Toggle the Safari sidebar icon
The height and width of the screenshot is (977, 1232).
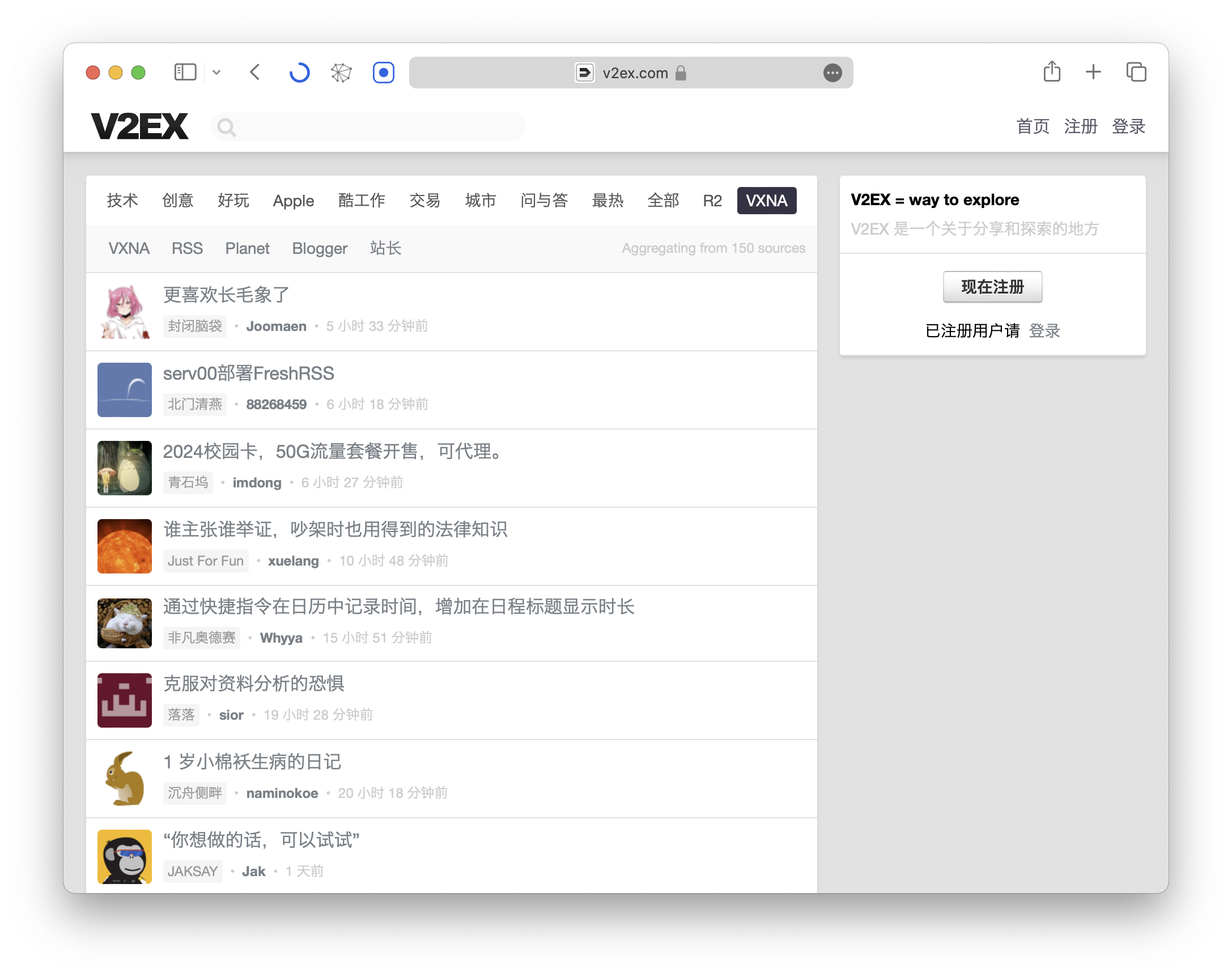[x=185, y=73]
